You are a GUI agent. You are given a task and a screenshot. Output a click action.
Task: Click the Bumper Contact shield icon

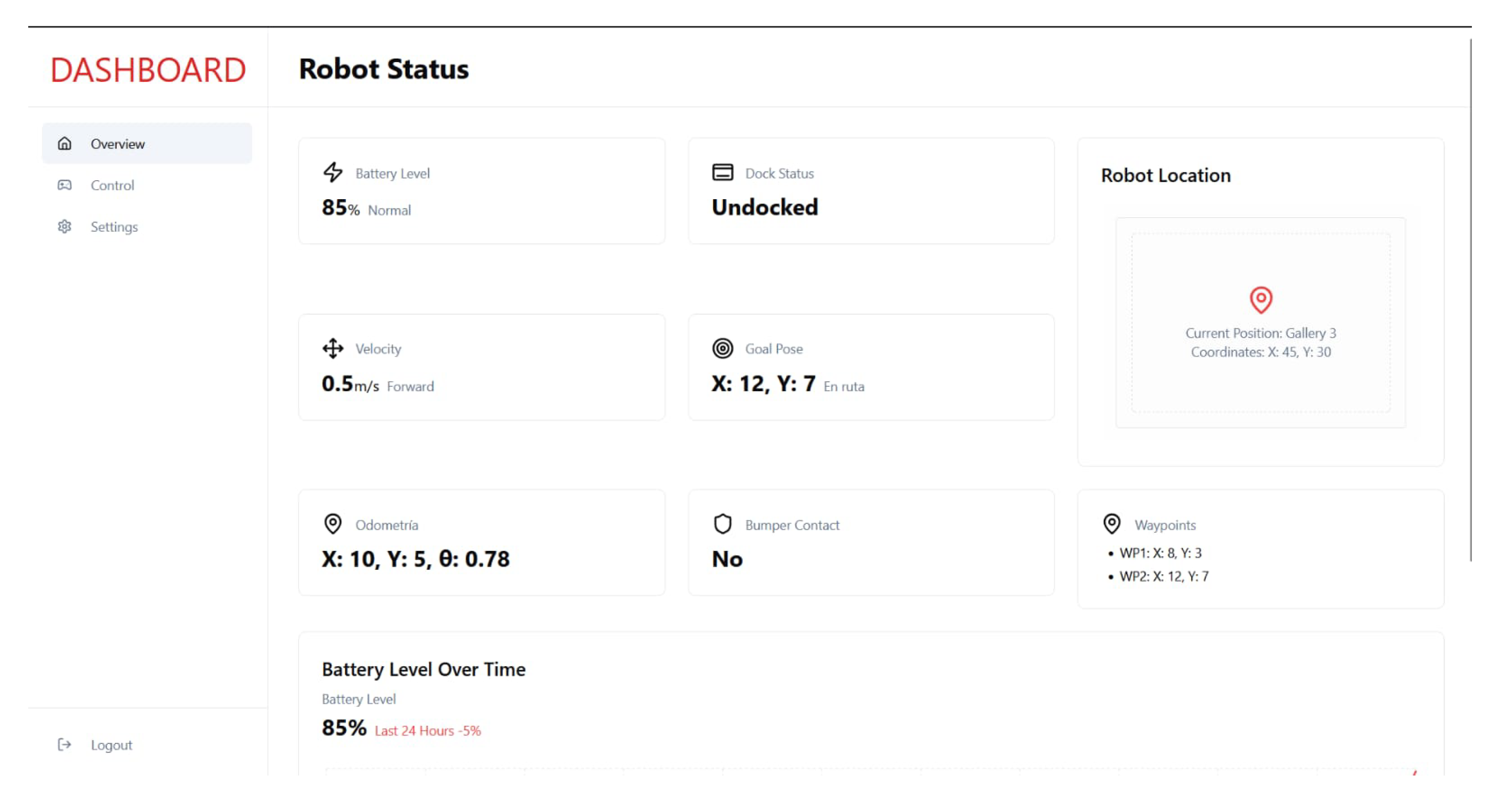722,523
